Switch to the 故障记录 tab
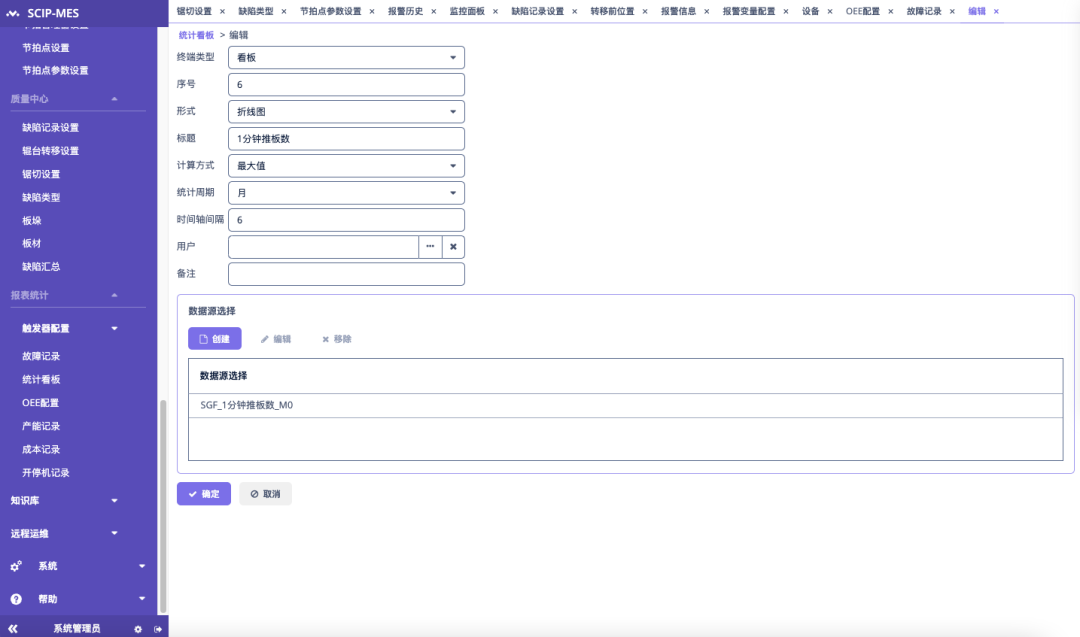The width and height of the screenshot is (1080, 637). (924, 12)
